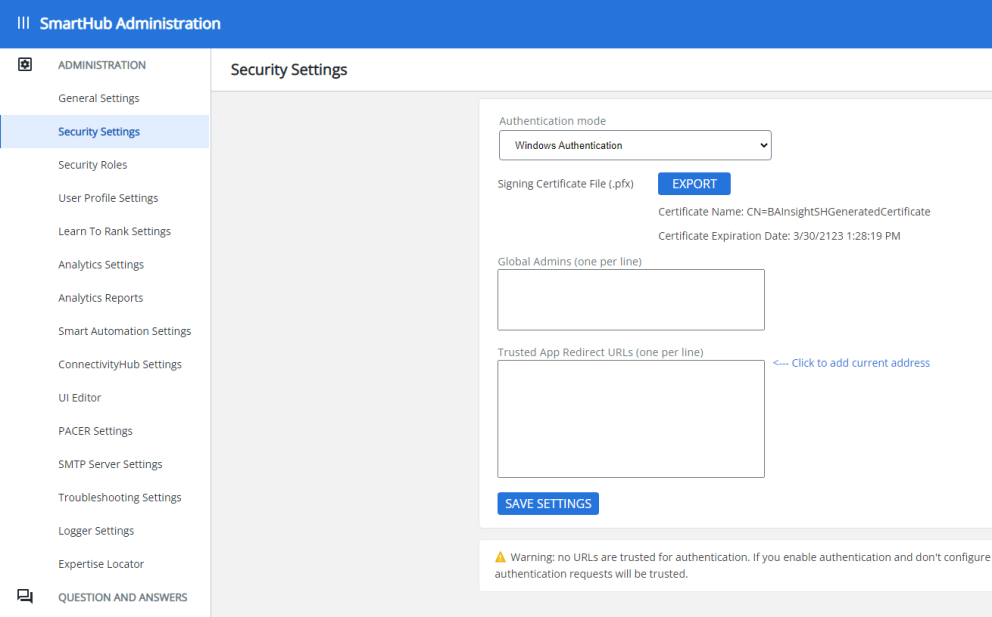Click inside Trusted App Redirect URLs box

(x=631, y=419)
